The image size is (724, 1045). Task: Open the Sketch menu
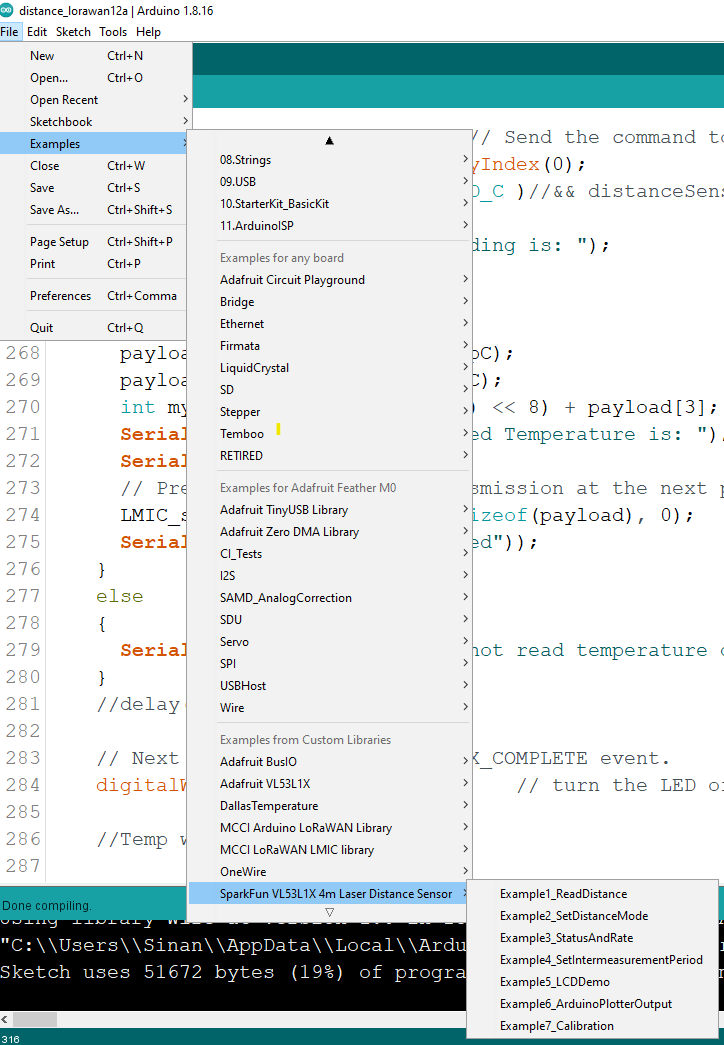click(73, 32)
